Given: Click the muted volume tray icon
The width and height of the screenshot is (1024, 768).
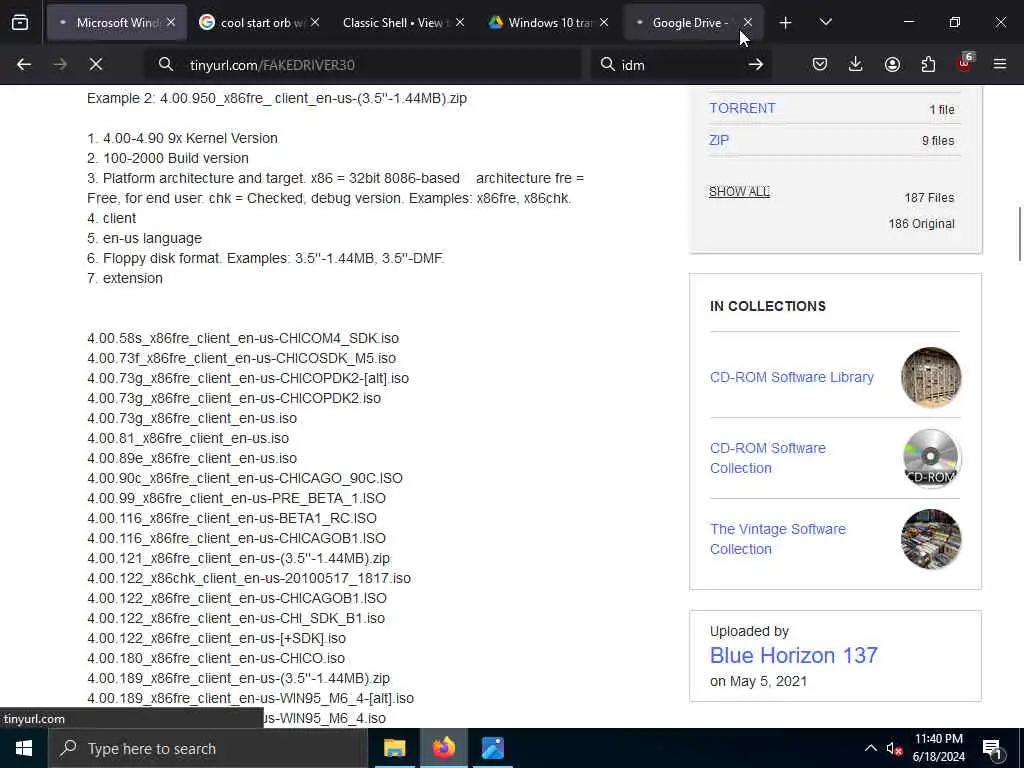Looking at the screenshot, I should point(894,748).
